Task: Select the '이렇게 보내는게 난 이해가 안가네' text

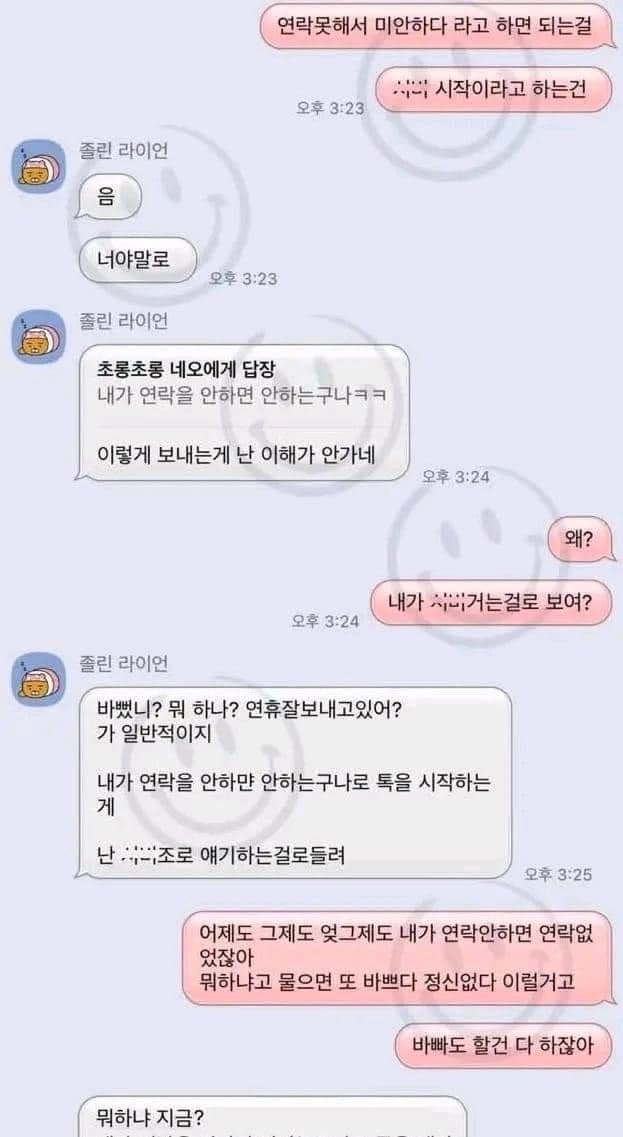Action: coord(242,453)
